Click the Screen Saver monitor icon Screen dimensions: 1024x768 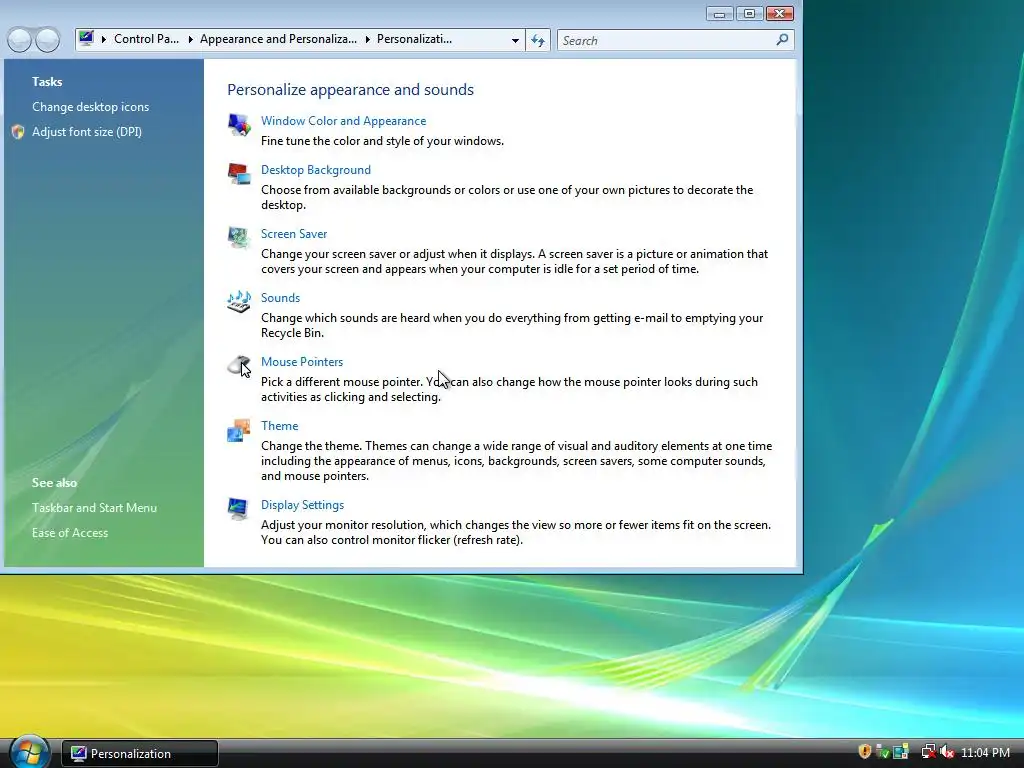click(x=239, y=237)
